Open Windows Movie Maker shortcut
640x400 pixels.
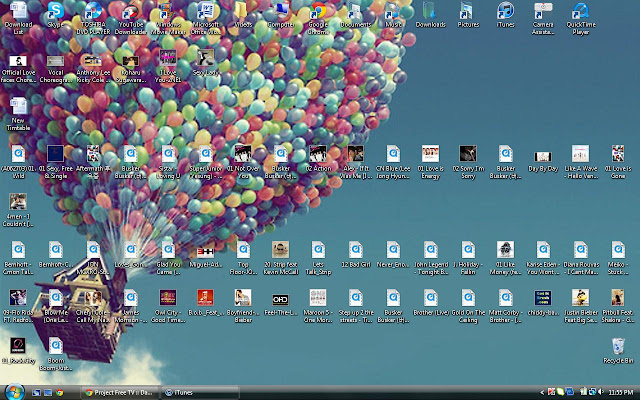click(168, 18)
